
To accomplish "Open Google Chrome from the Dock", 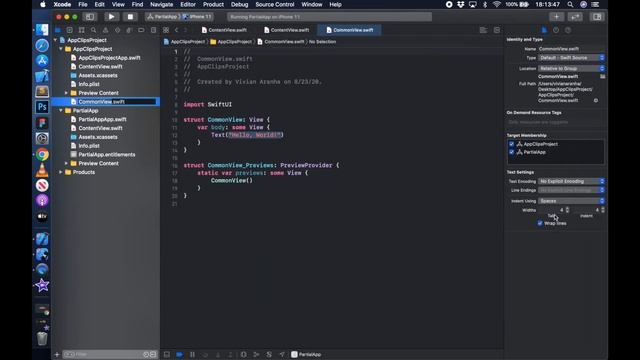I will click(x=42, y=154).
